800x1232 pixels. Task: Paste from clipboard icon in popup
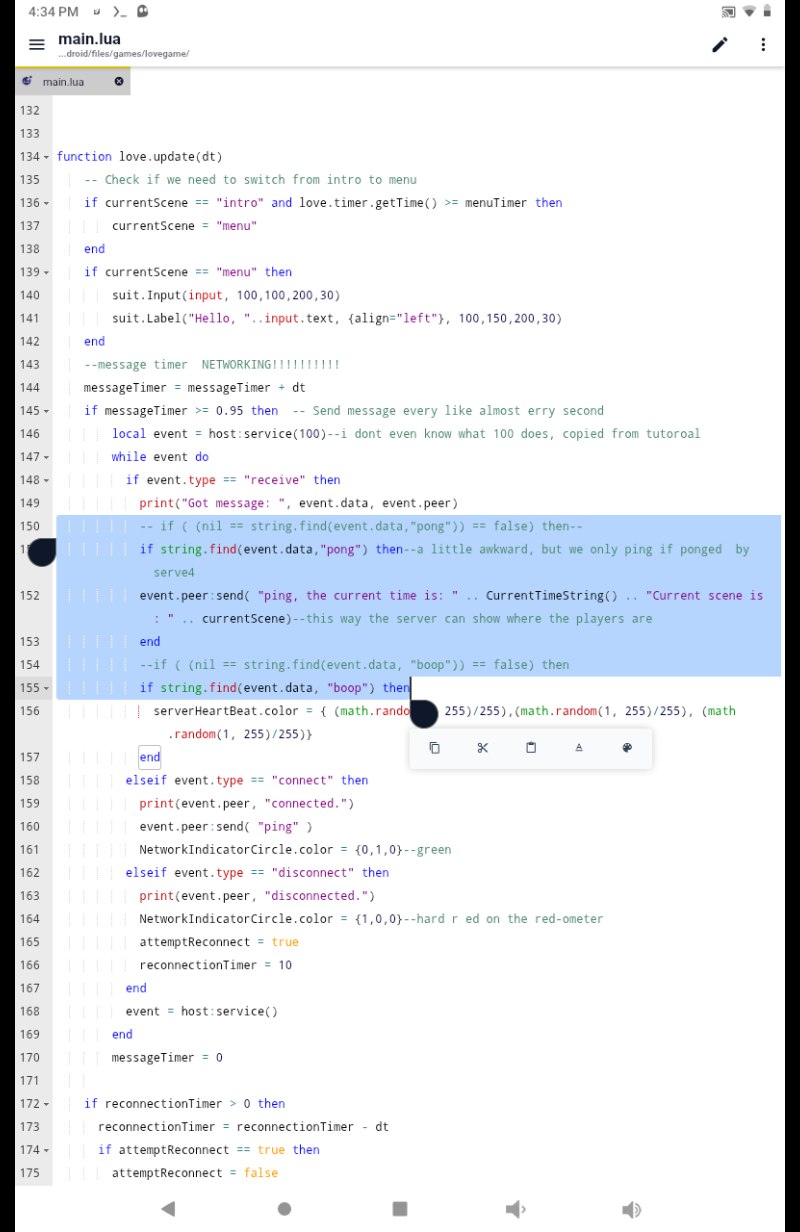(x=531, y=748)
